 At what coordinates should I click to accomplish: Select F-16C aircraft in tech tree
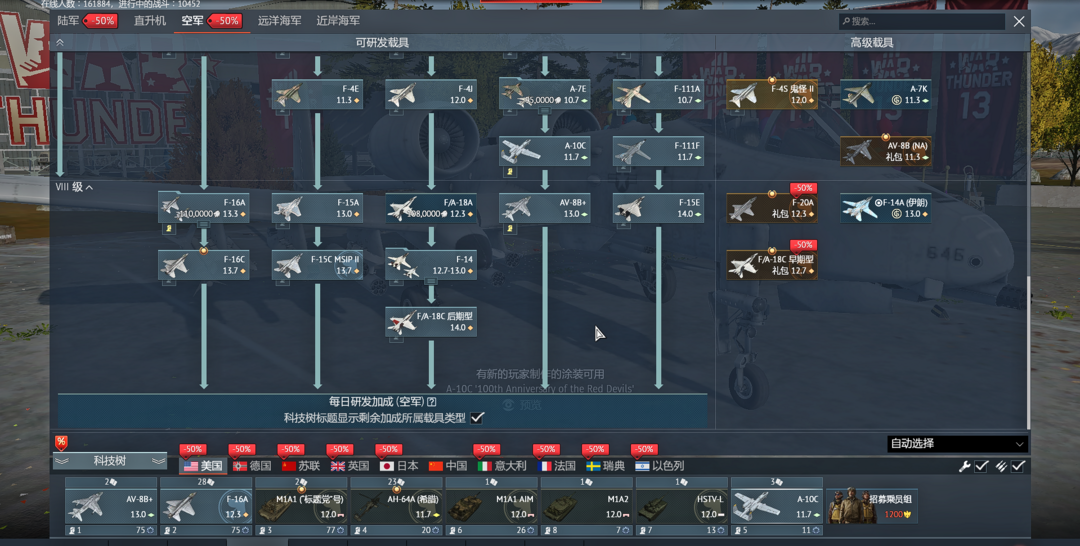[x=204, y=265]
